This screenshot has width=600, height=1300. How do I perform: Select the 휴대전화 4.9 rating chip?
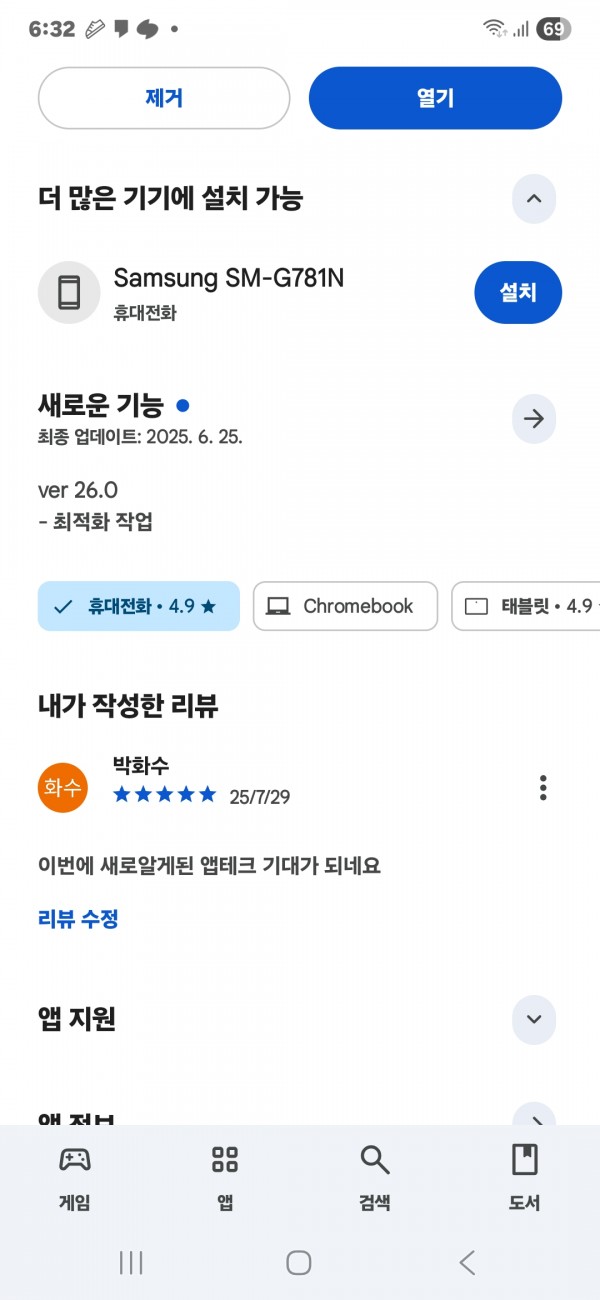pyautogui.click(x=139, y=606)
